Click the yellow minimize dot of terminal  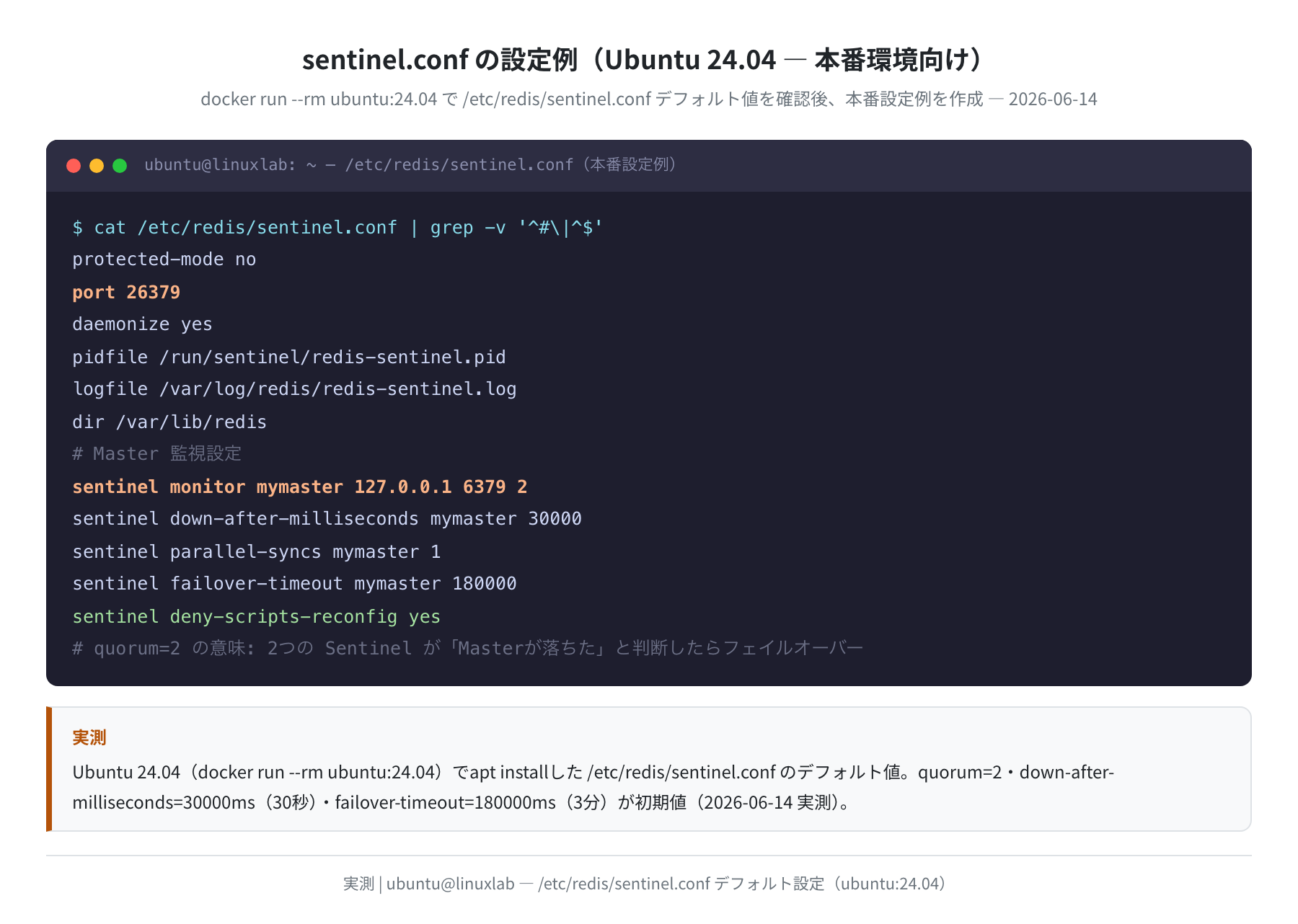pyautogui.click(x=97, y=166)
